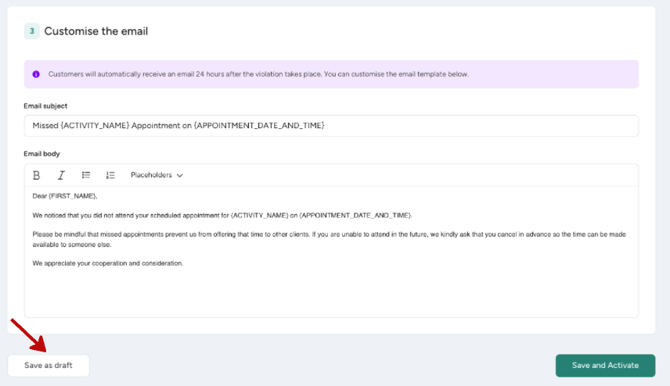Click 'We appreciate your cooperation and consideration.'

point(108,263)
